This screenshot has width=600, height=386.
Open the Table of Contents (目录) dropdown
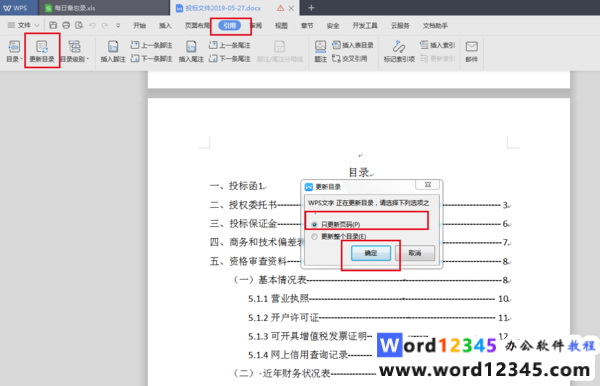pyautogui.click(x=14, y=51)
